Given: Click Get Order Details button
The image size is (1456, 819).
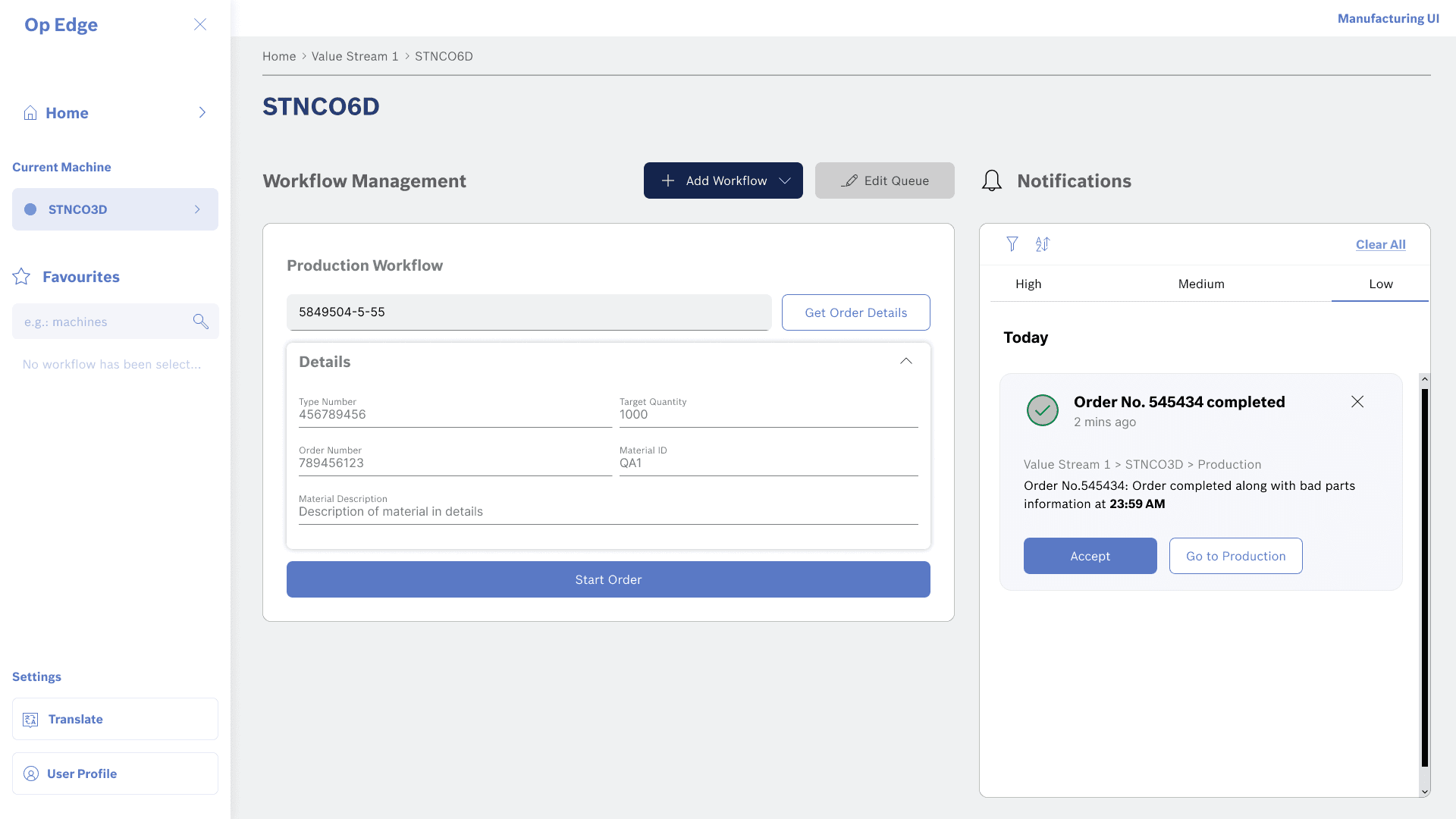Looking at the screenshot, I should (x=855, y=312).
